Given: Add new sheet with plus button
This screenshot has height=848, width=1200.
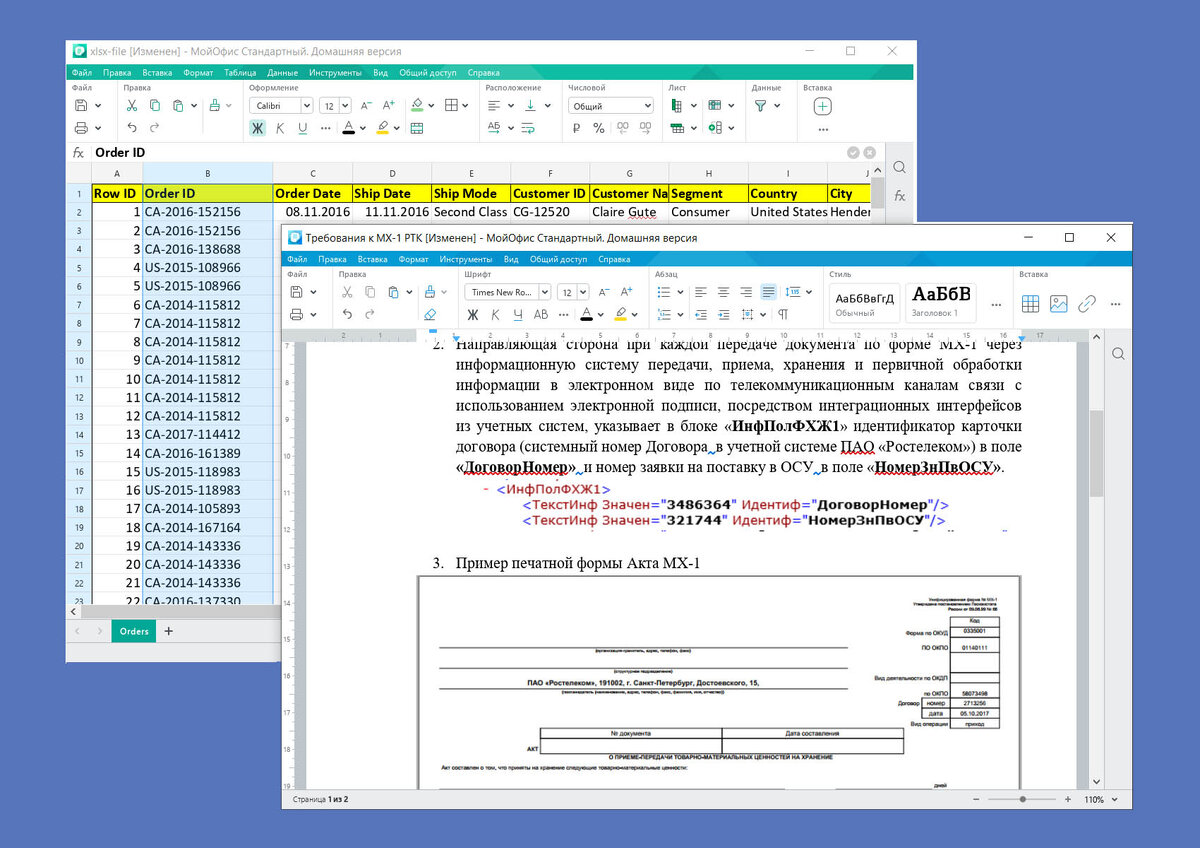Looking at the screenshot, I should click(168, 631).
